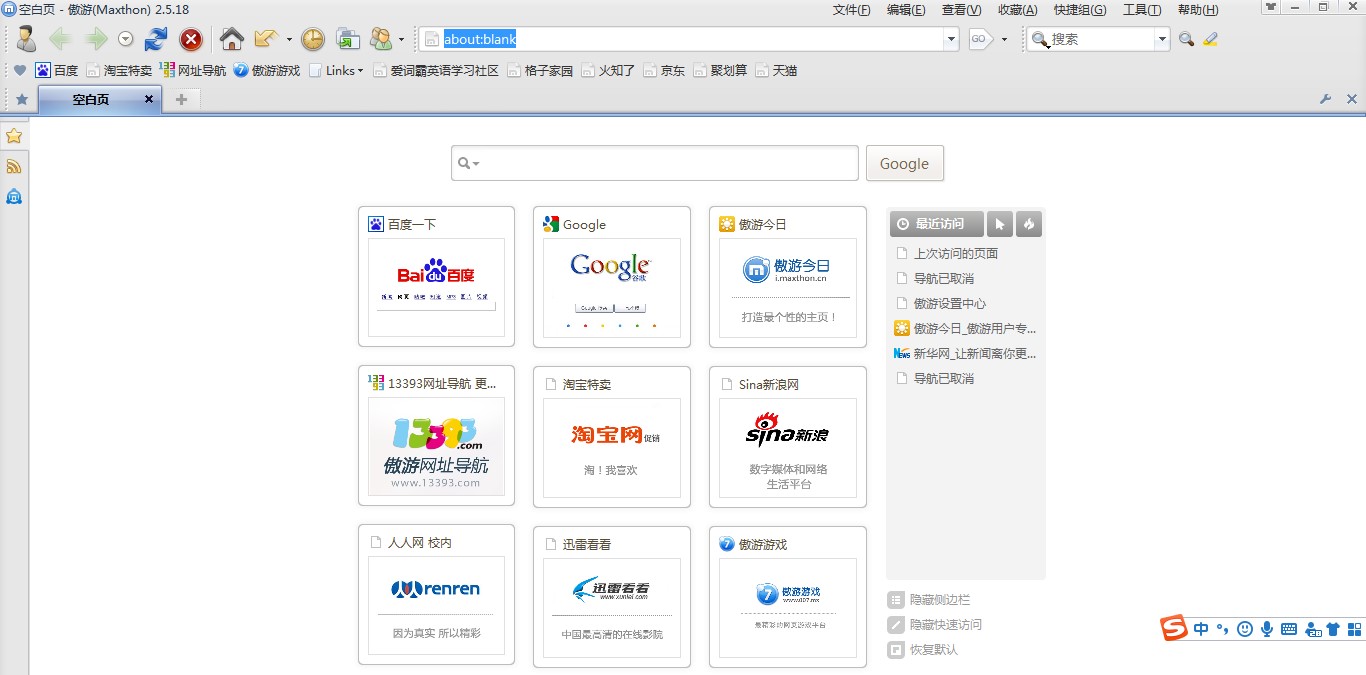Toggle Sogou microphone voice input
This screenshot has width=1366, height=675.
(1267, 629)
